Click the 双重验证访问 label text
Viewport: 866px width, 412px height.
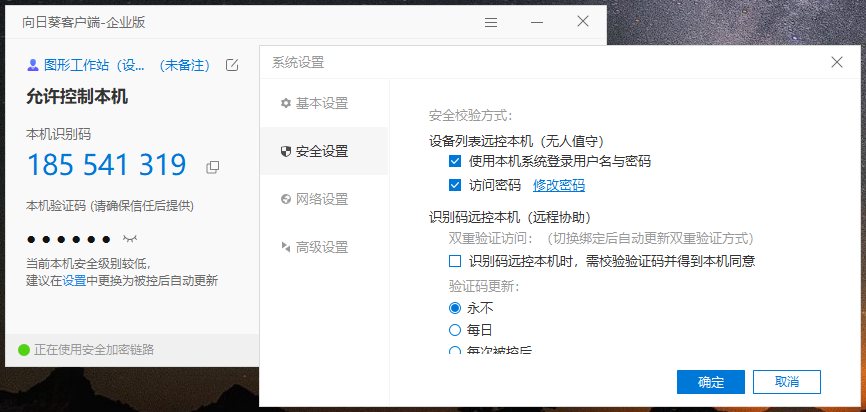tap(491, 239)
